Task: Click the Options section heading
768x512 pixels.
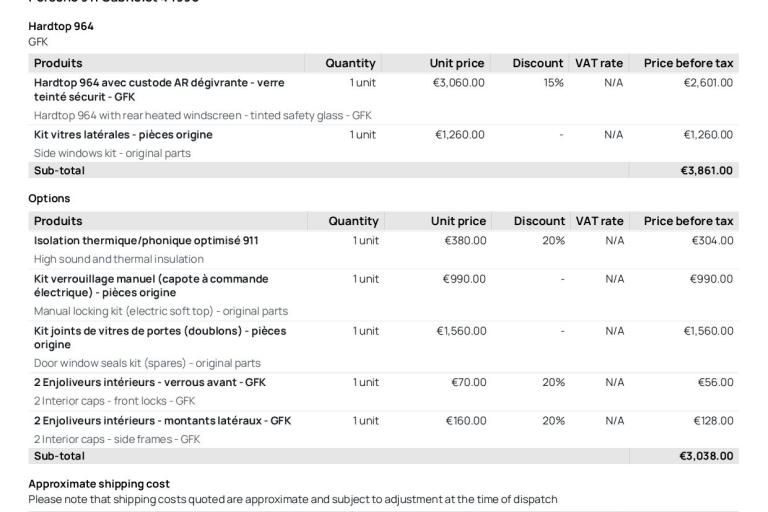Action: (x=49, y=199)
